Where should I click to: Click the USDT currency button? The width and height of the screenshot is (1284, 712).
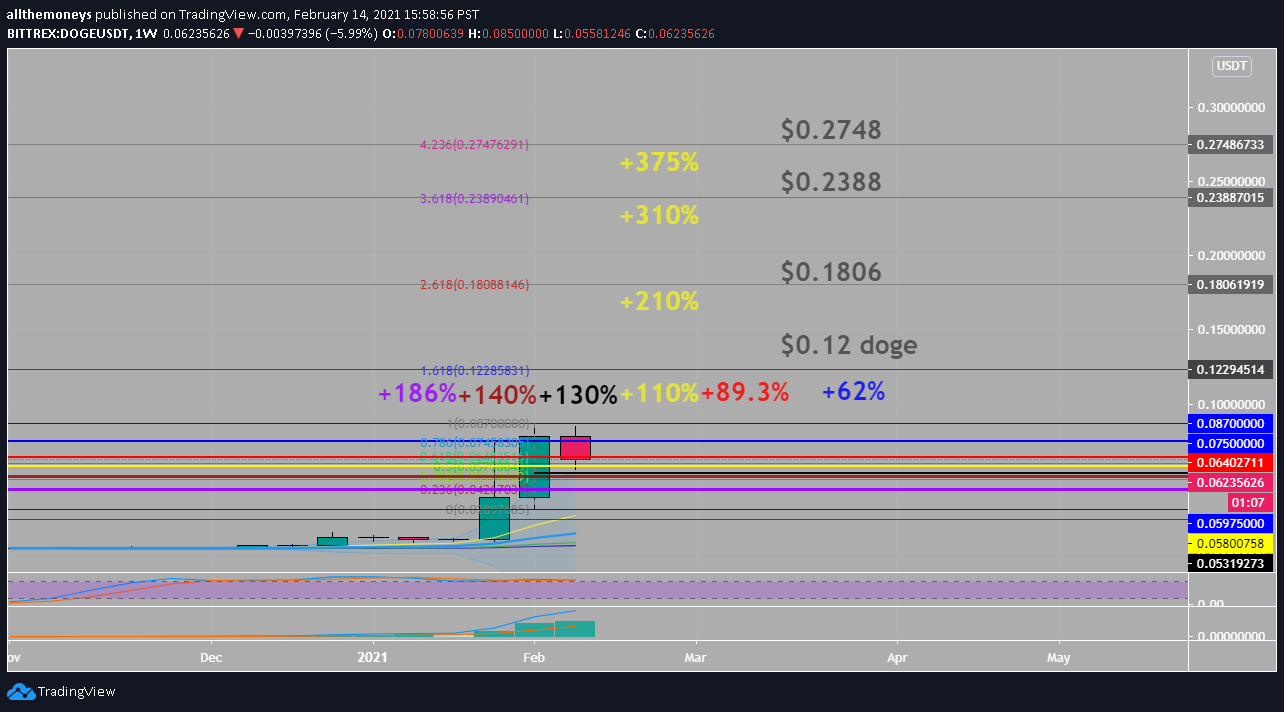pos(1231,66)
